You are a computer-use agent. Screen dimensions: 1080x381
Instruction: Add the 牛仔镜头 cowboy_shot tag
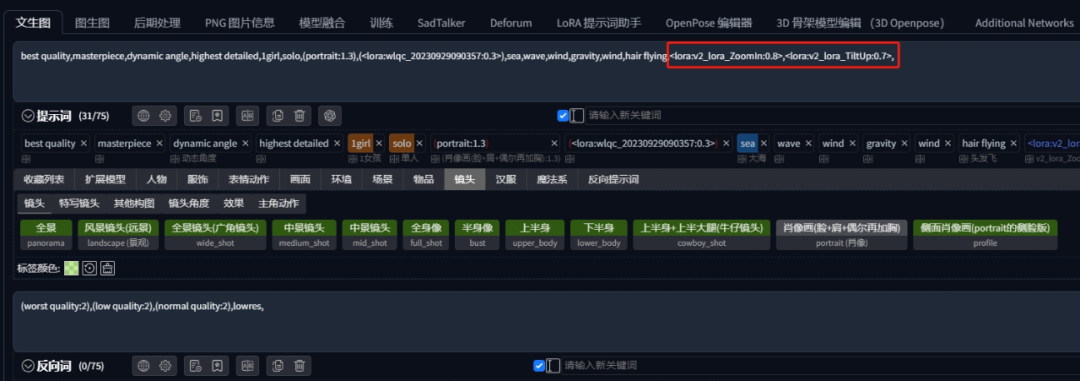pyautogui.click(x=702, y=234)
